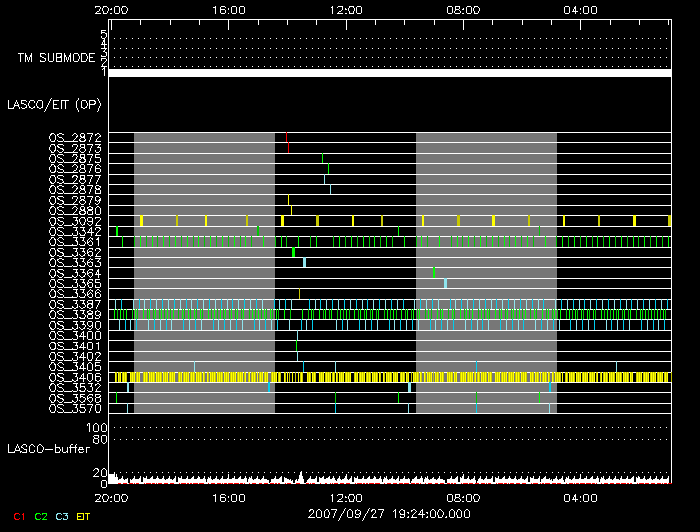Click the 12:00 label on top axis
700x532 pixels.
[346, 9]
